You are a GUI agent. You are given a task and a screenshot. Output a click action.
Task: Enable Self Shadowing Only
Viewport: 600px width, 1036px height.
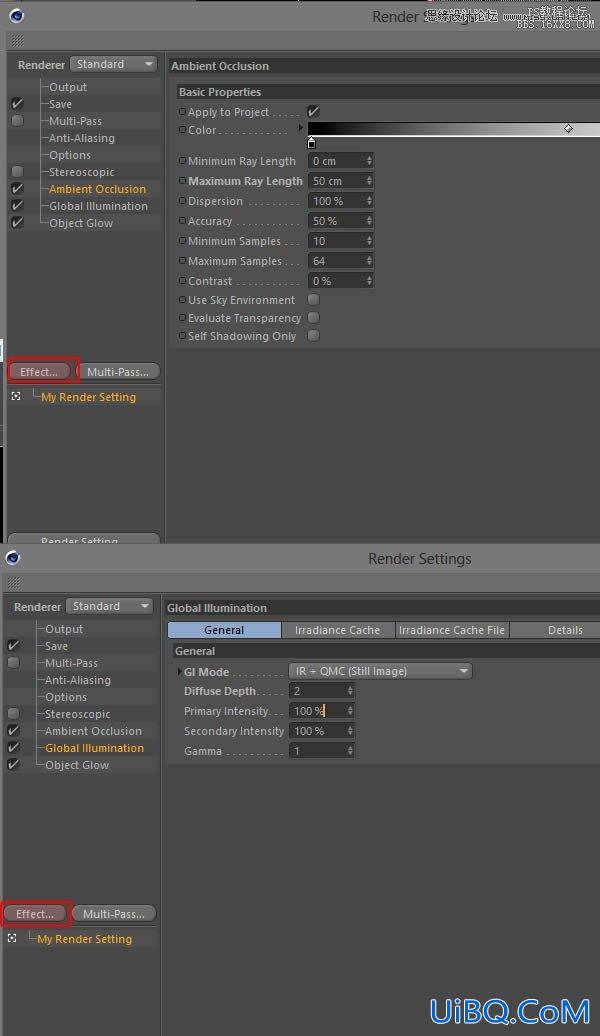tap(313, 336)
